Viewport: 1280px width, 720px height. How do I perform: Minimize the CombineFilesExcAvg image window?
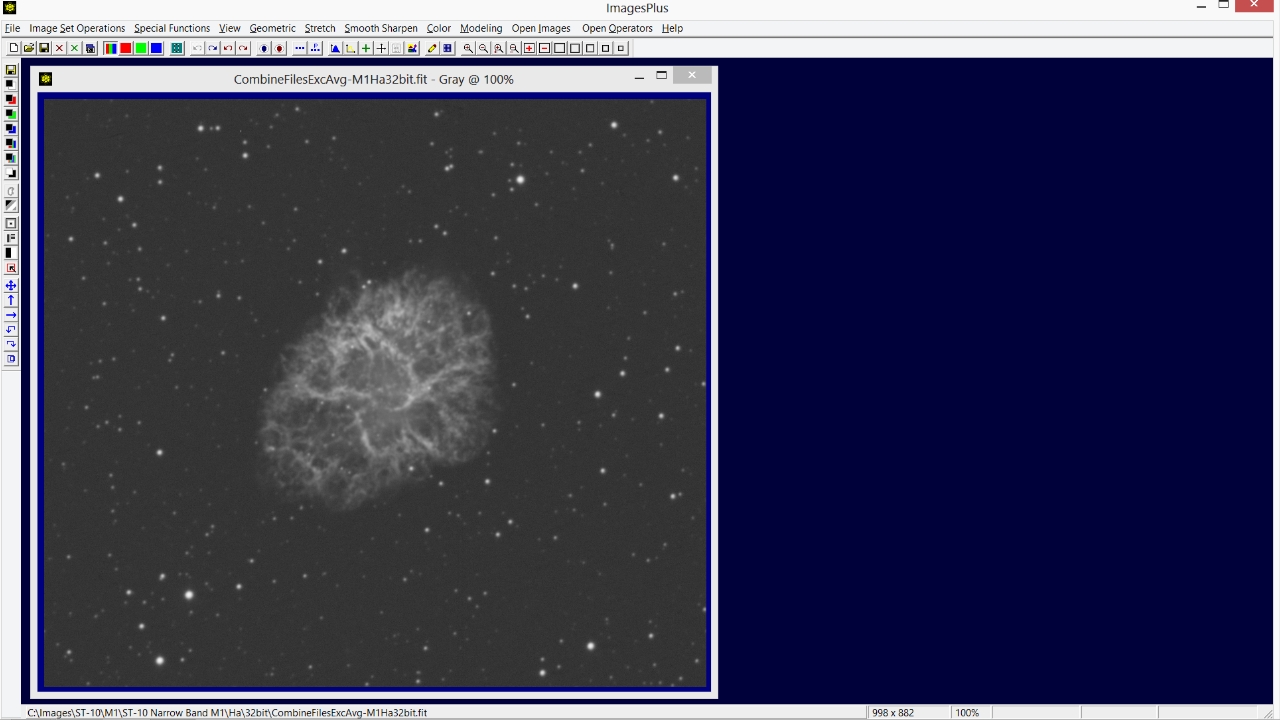[x=639, y=76]
